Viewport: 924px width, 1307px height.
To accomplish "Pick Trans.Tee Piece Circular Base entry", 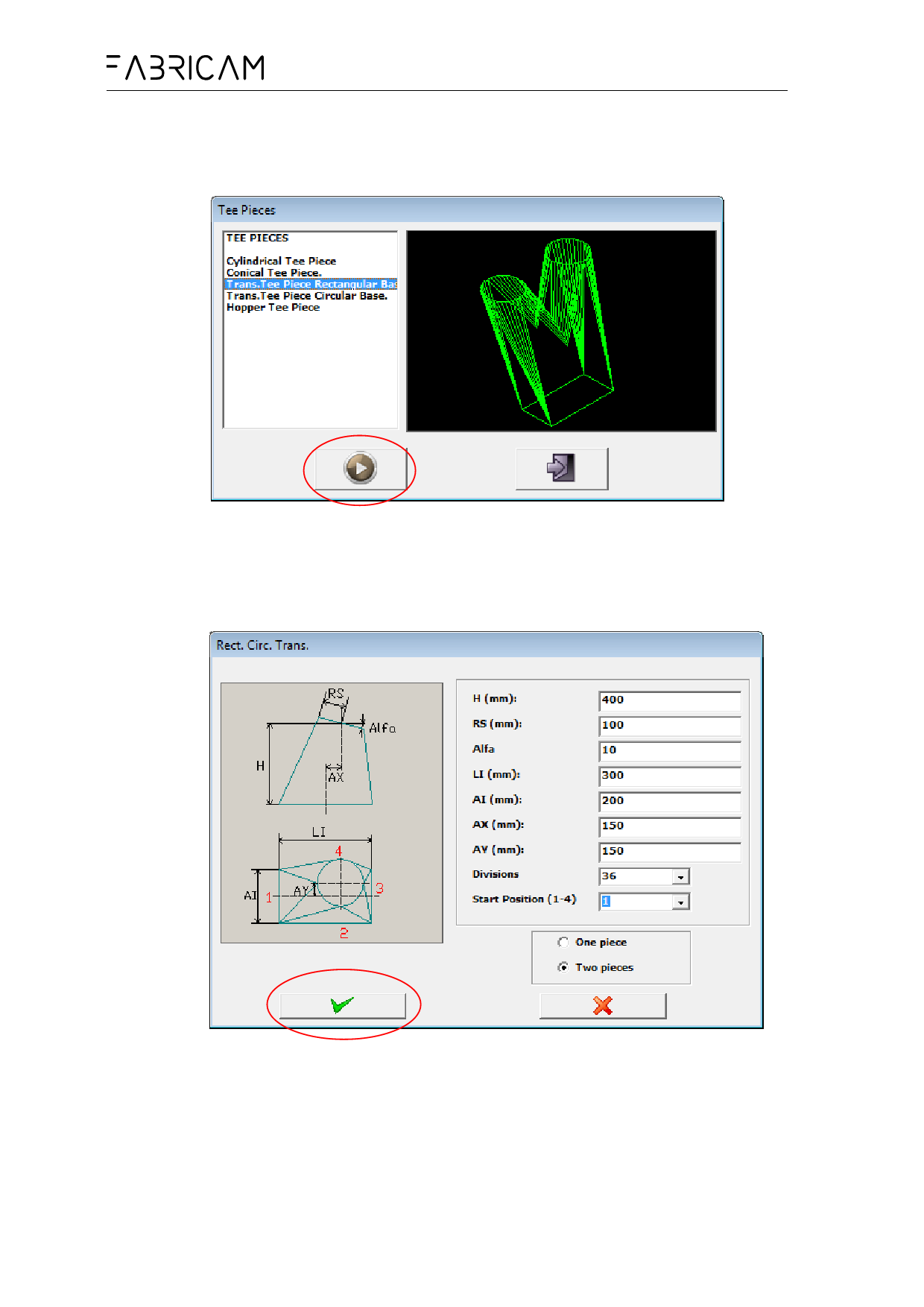I will (306, 296).
